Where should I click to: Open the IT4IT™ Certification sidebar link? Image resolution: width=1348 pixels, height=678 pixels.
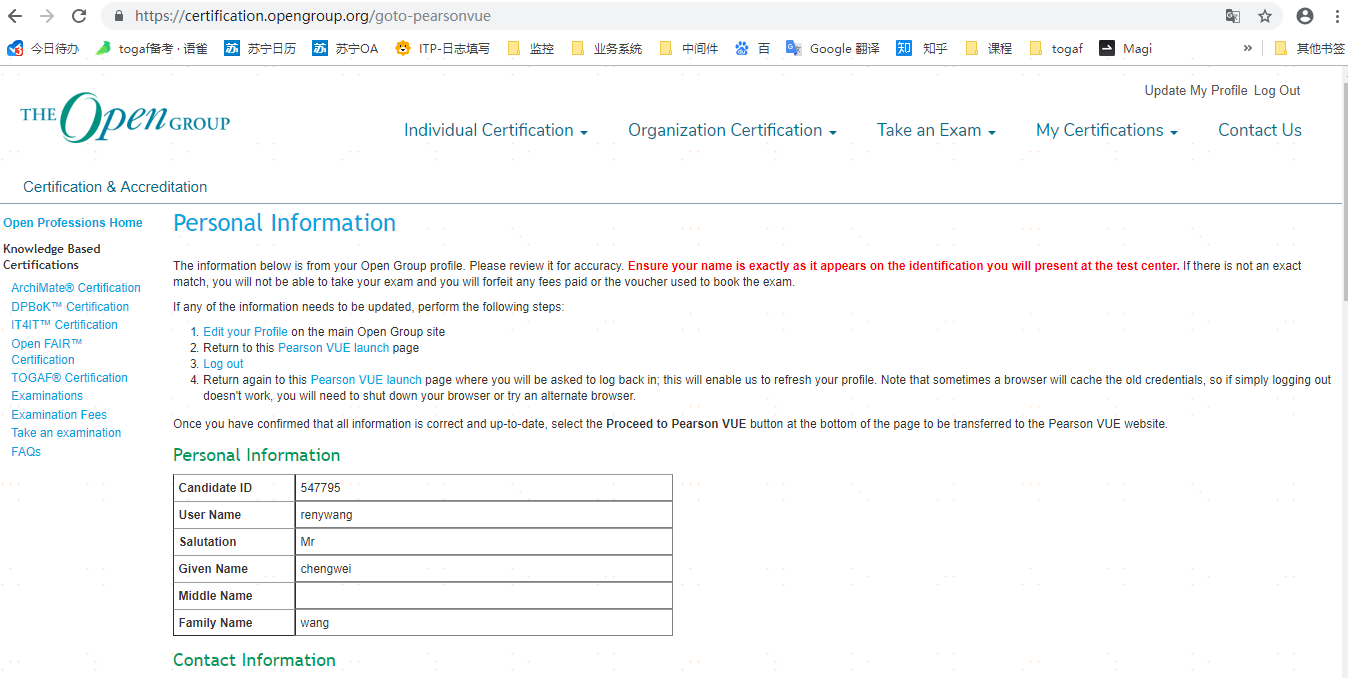click(x=64, y=325)
